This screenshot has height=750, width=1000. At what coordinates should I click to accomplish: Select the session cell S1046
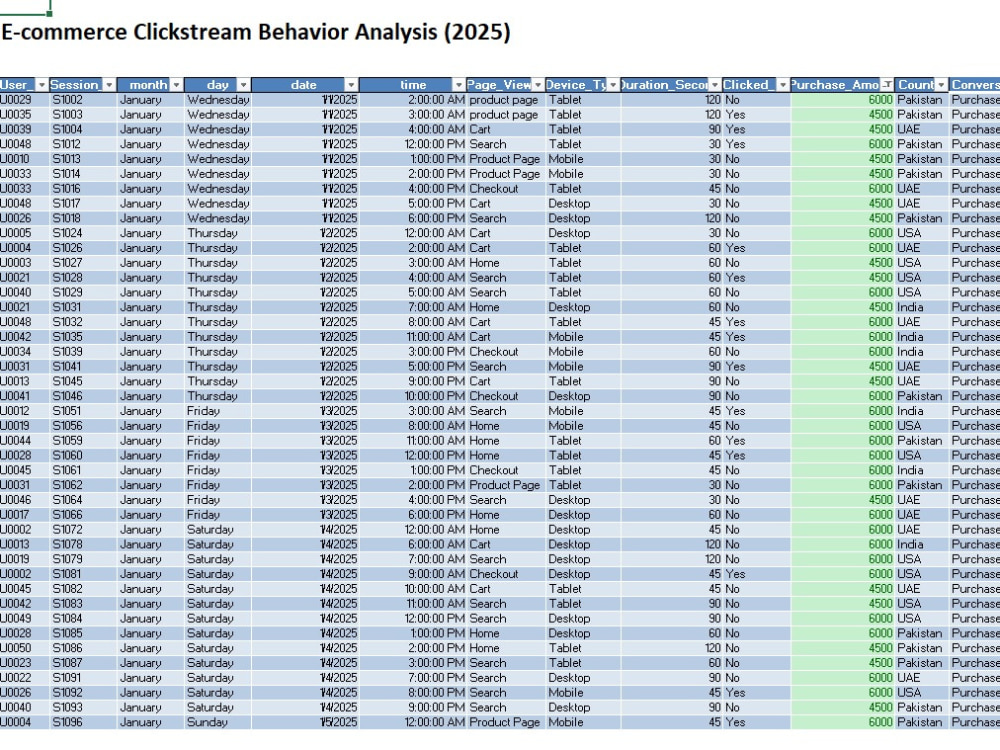[x=84, y=396]
